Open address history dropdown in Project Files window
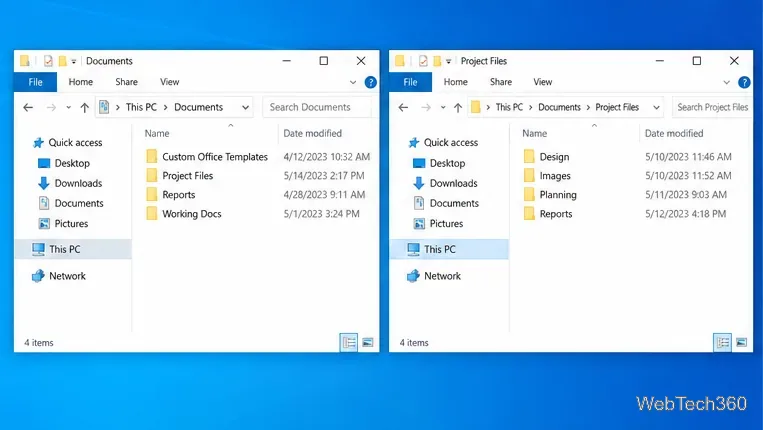The height and width of the screenshot is (430, 763). pyautogui.click(x=656, y=108)
